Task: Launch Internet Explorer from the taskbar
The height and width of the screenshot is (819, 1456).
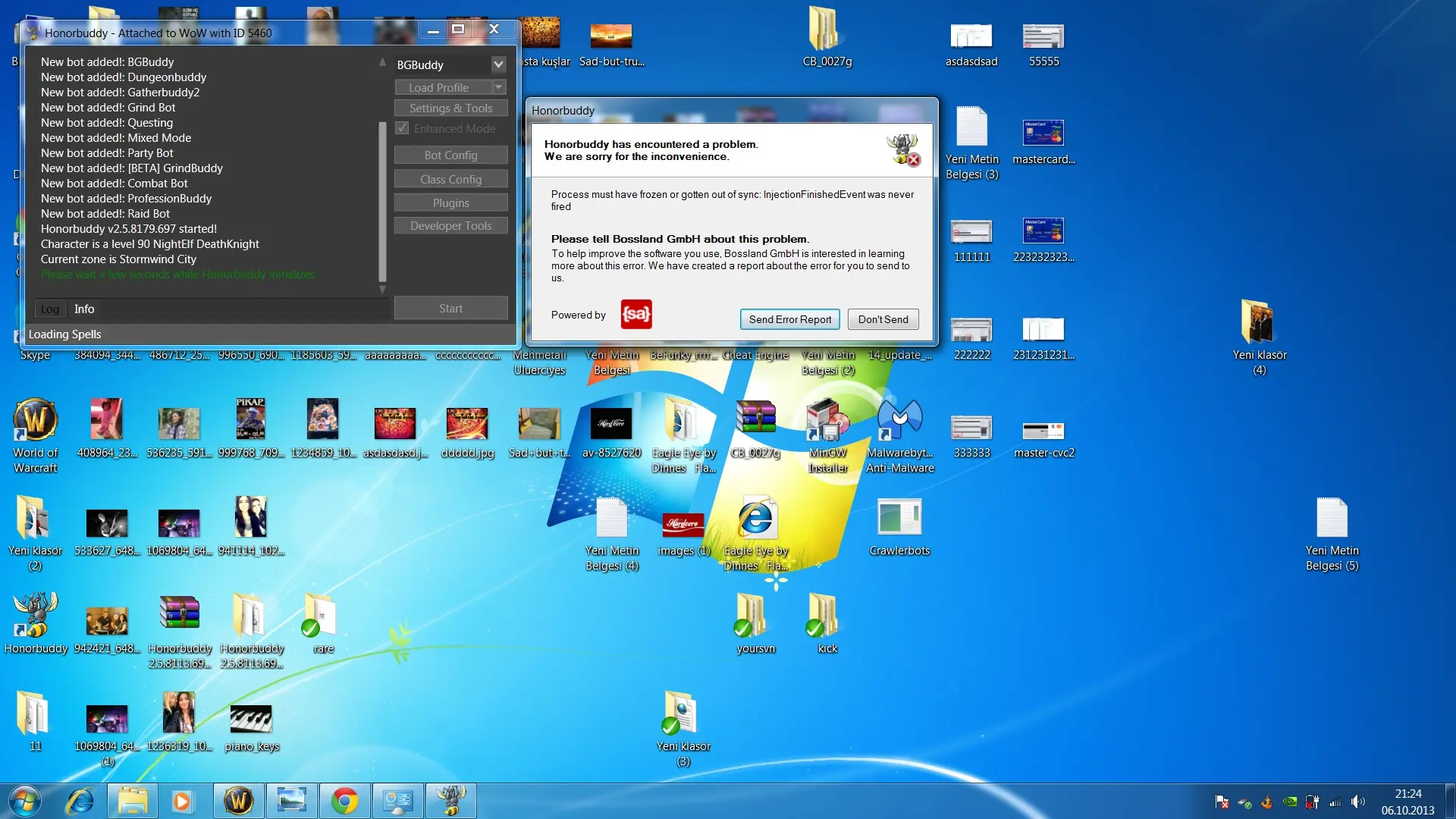Action: point(80,801)
